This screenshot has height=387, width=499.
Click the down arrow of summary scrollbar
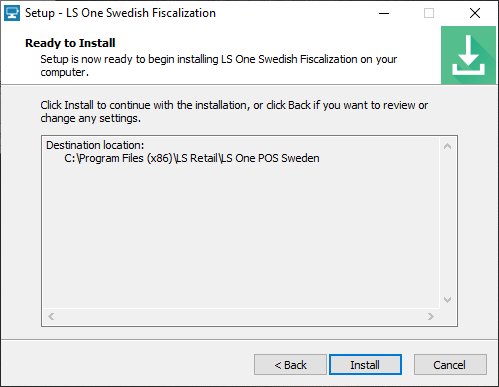coord(448,300)
